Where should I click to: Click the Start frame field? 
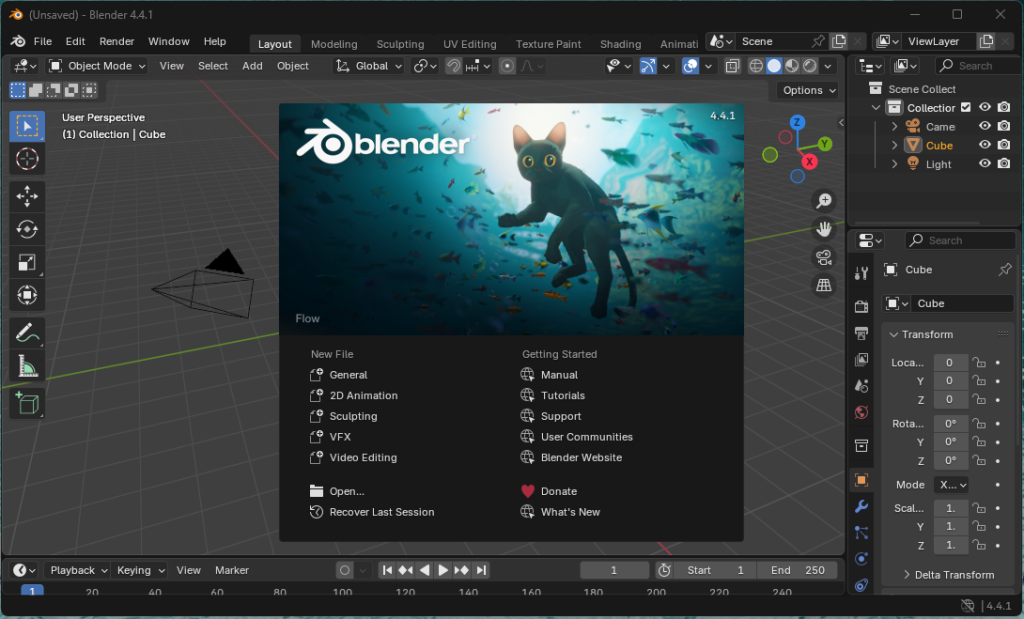[x=715, y=570]
